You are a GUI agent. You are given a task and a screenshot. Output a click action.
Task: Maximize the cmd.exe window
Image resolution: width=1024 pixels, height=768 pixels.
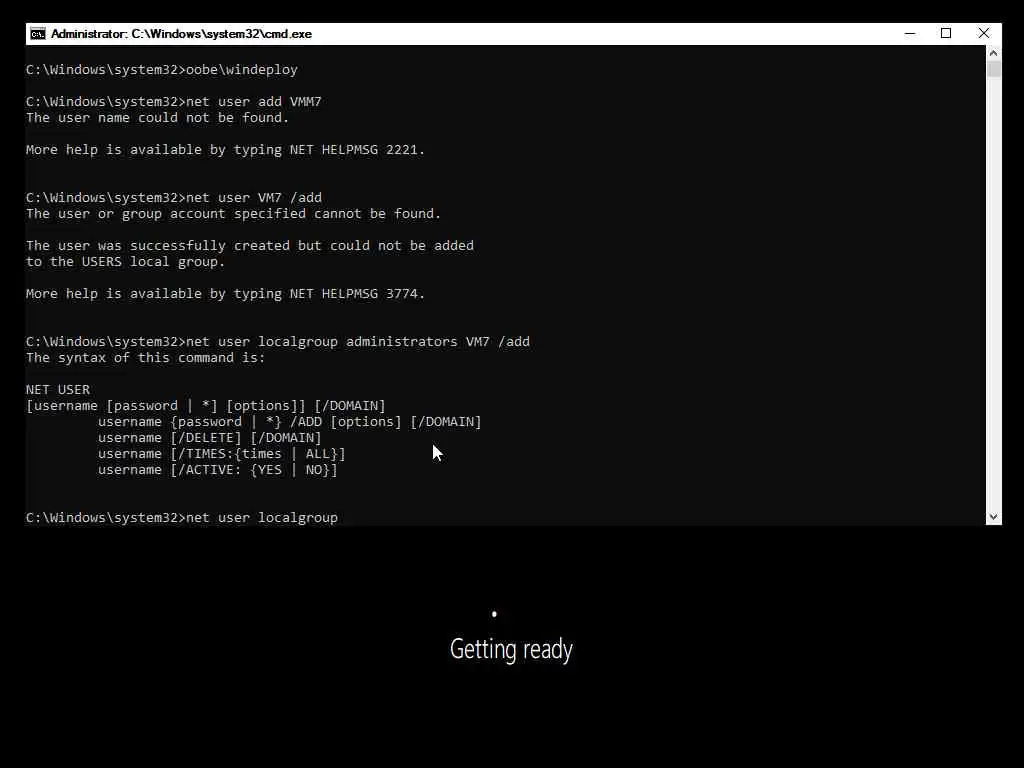click(946, 34)
